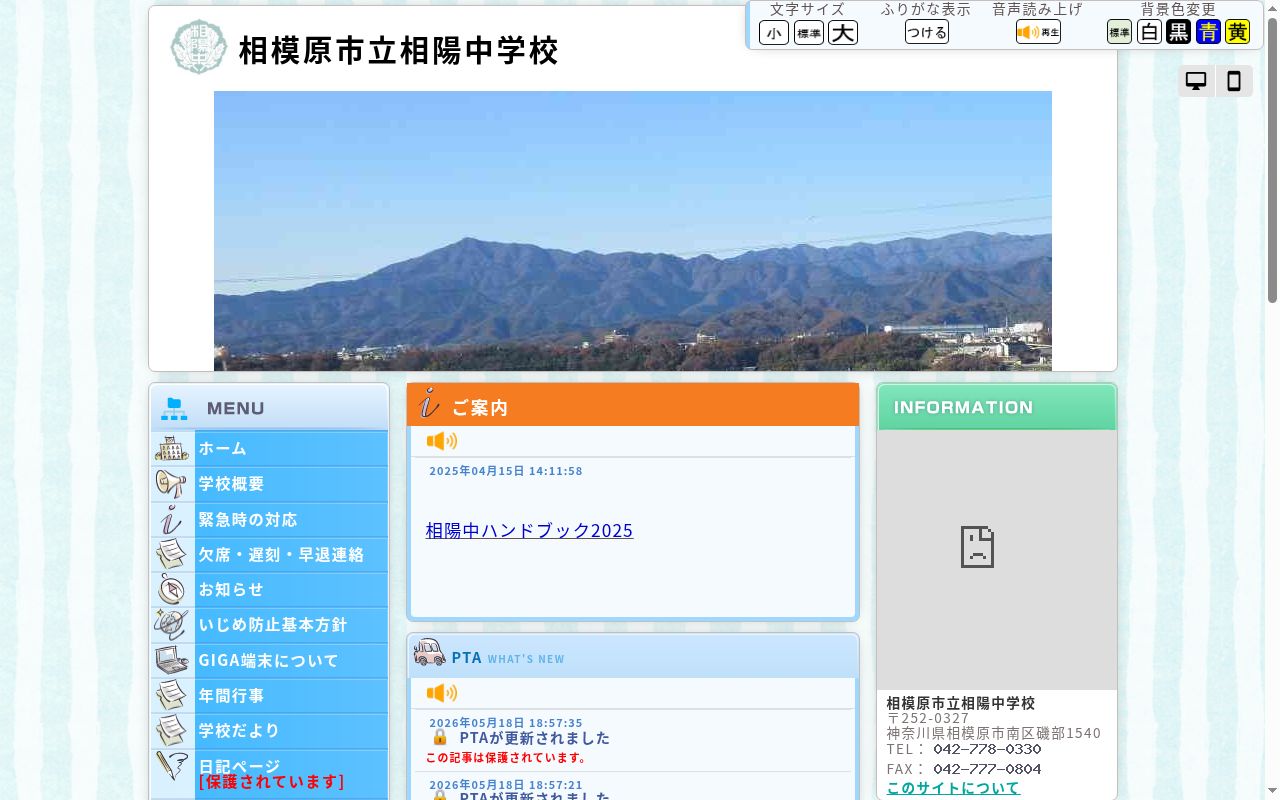The height and width of the screenshot is (800, 1280).
Task: Open ホーム menu item
Action: tap(270, 448)
